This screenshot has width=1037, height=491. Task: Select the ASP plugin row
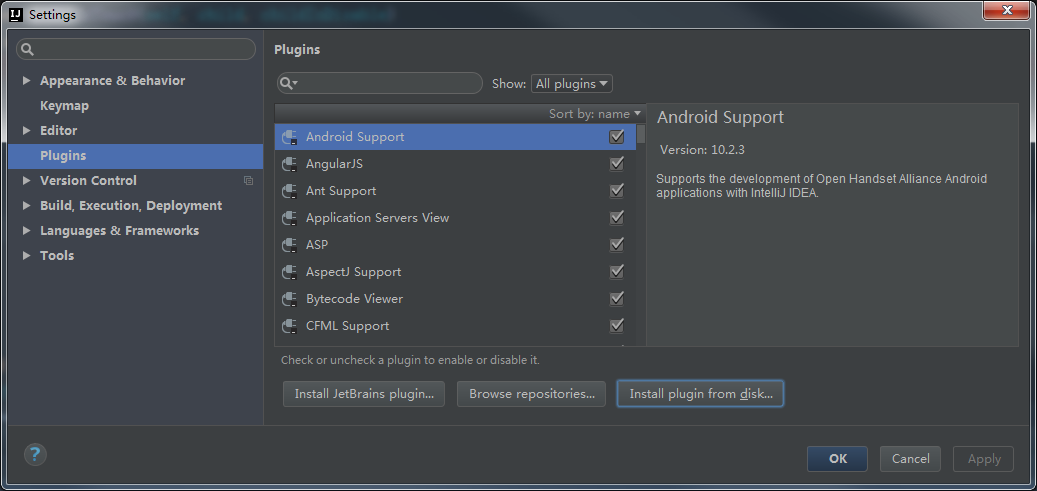(455, 245)
